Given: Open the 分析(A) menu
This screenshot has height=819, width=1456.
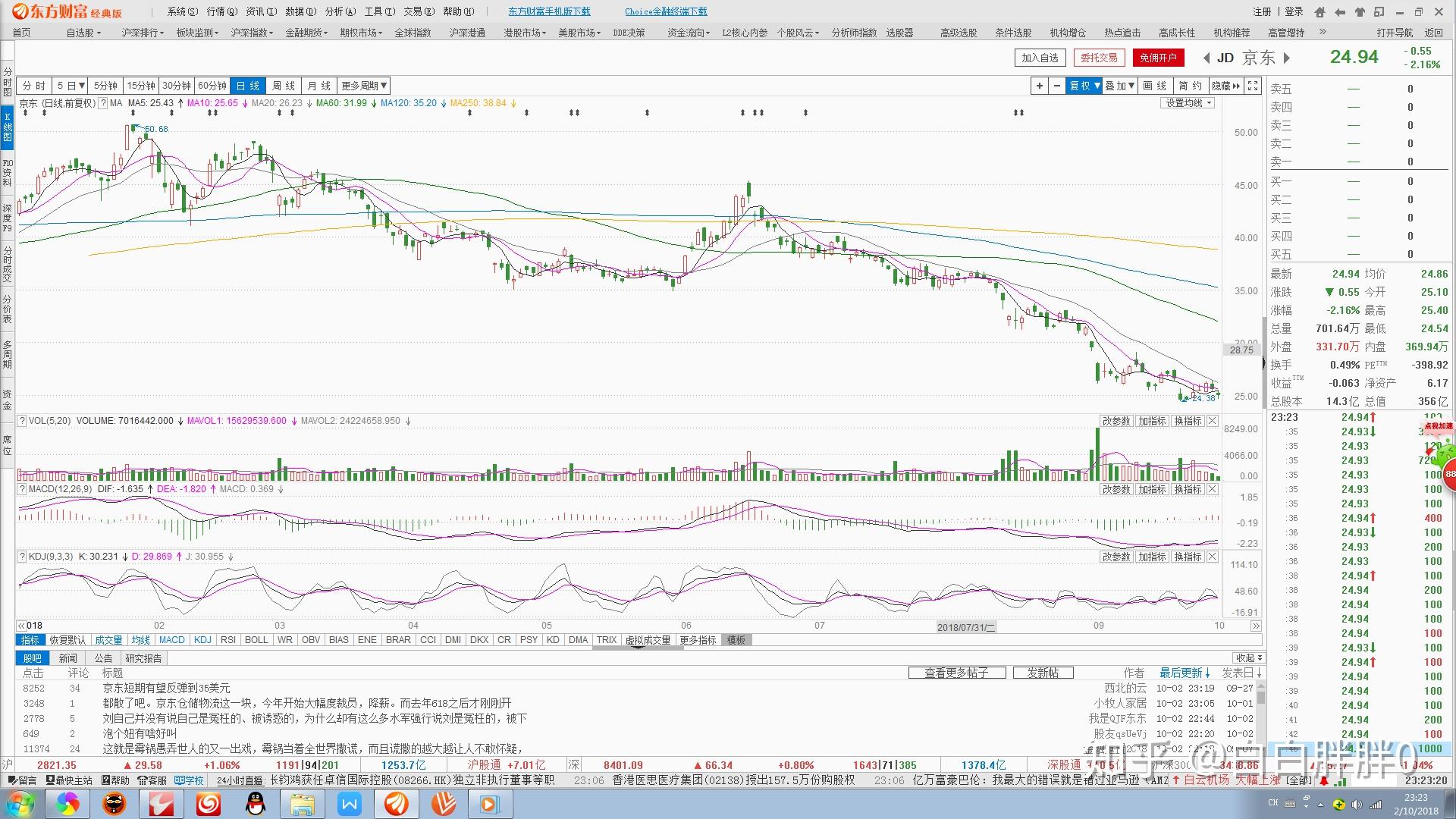Looking at the screenshot, I should 340,11.
